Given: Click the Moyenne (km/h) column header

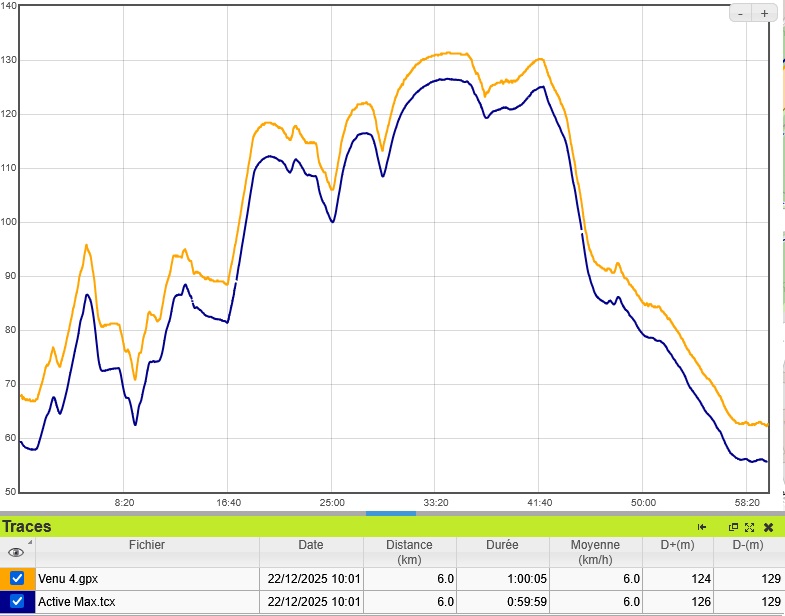Looking at the screenshot, I should 595,552.
